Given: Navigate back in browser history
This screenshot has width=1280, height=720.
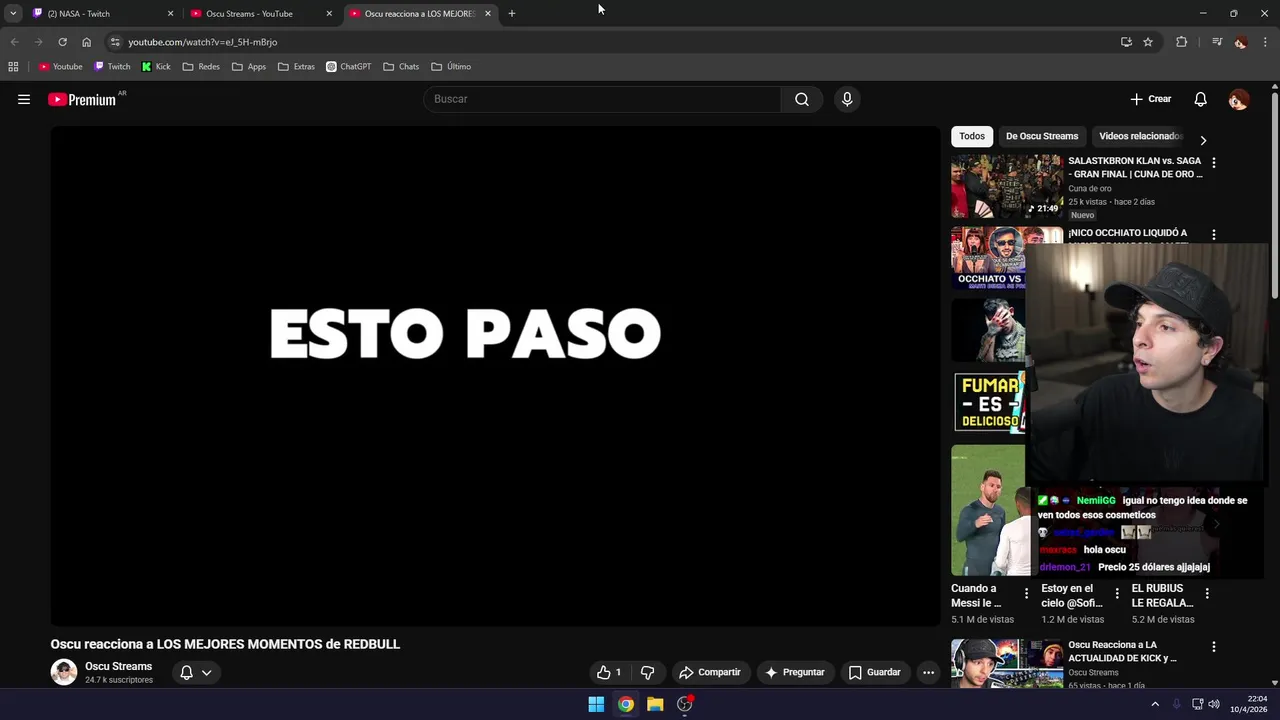Looking at the screenshot, I should click(x=14, y=42).
